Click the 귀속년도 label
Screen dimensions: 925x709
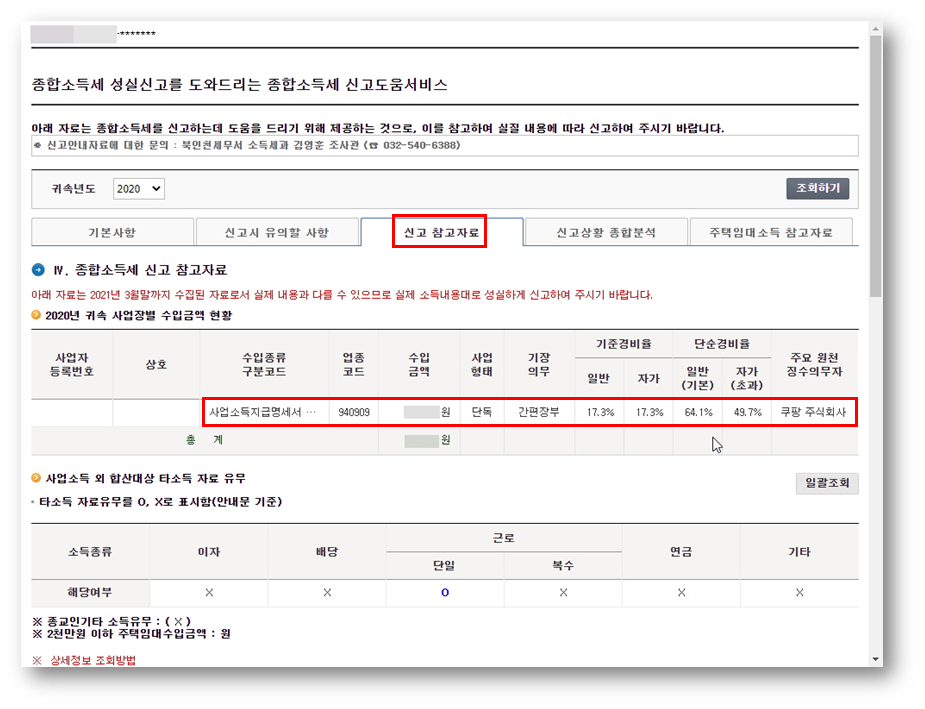(x=73, y=189)
